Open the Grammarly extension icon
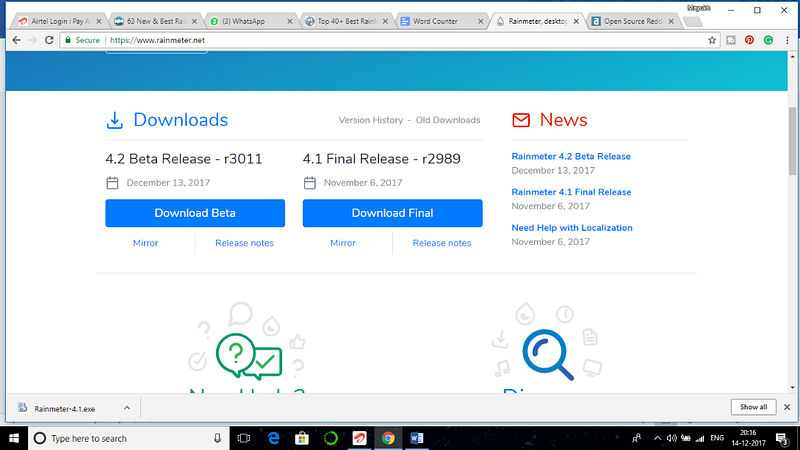Viewport: 800px width, 450px height. tap(768, 40)
